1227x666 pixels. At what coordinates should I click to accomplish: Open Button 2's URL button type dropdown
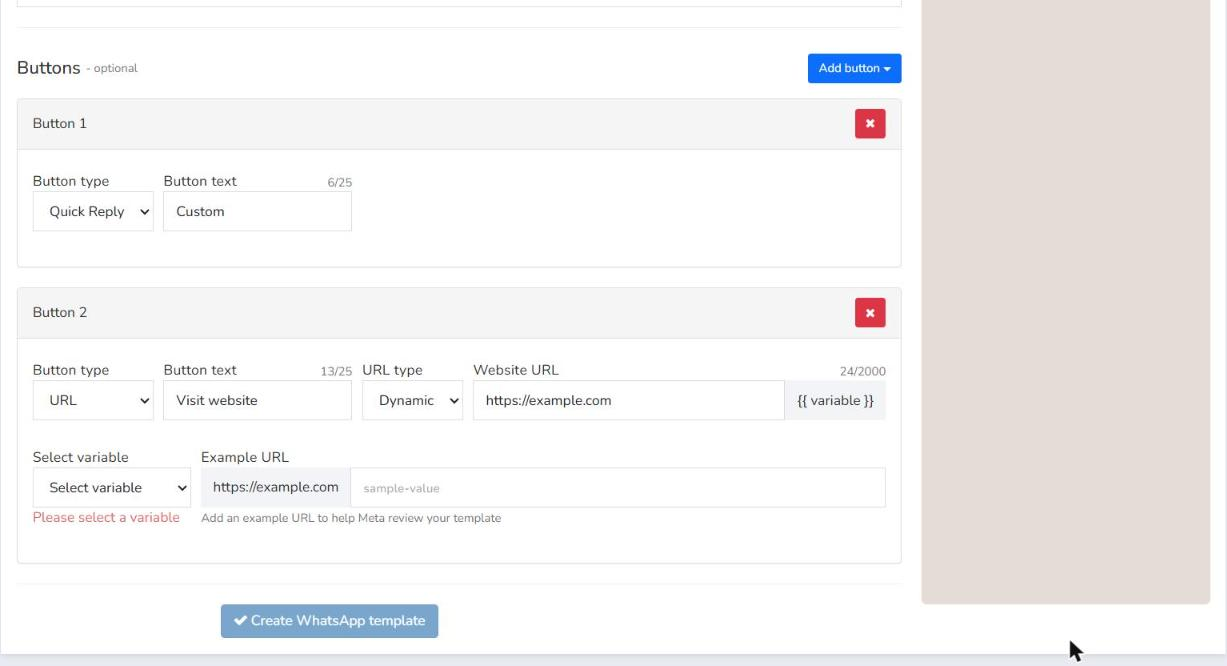tap(93, 400)
